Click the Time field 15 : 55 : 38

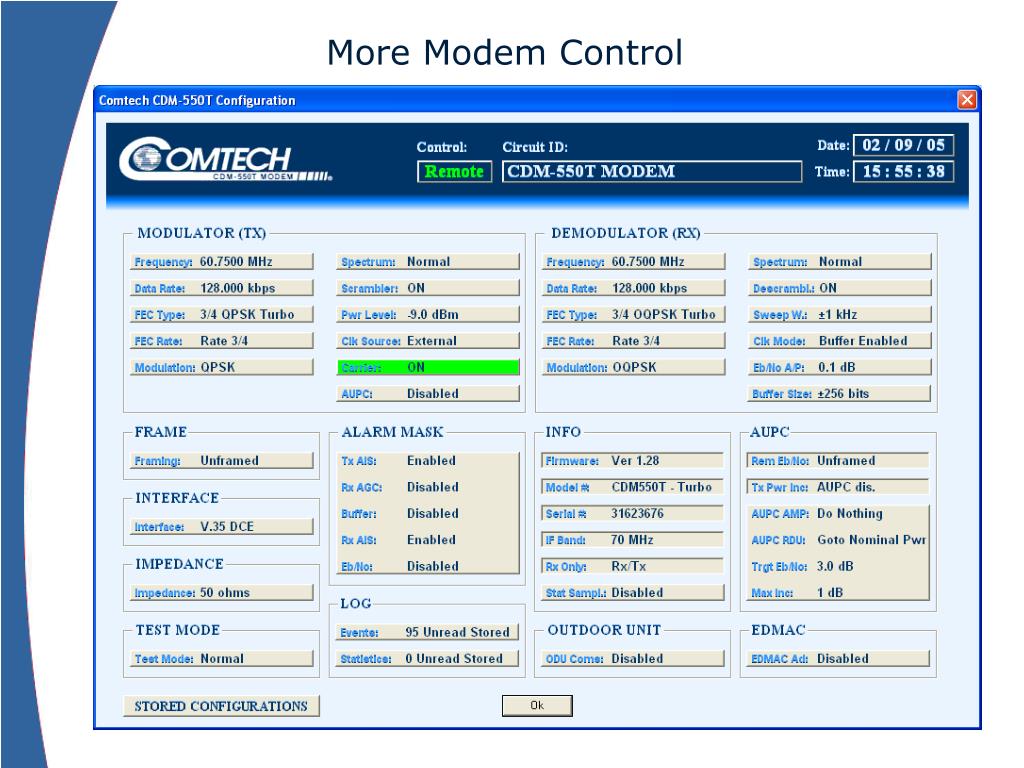pos(903,172)
